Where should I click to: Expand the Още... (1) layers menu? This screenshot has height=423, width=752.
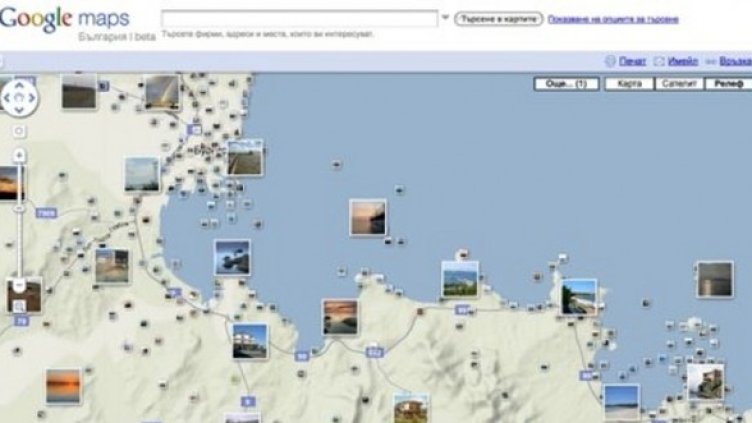point(566,85)
